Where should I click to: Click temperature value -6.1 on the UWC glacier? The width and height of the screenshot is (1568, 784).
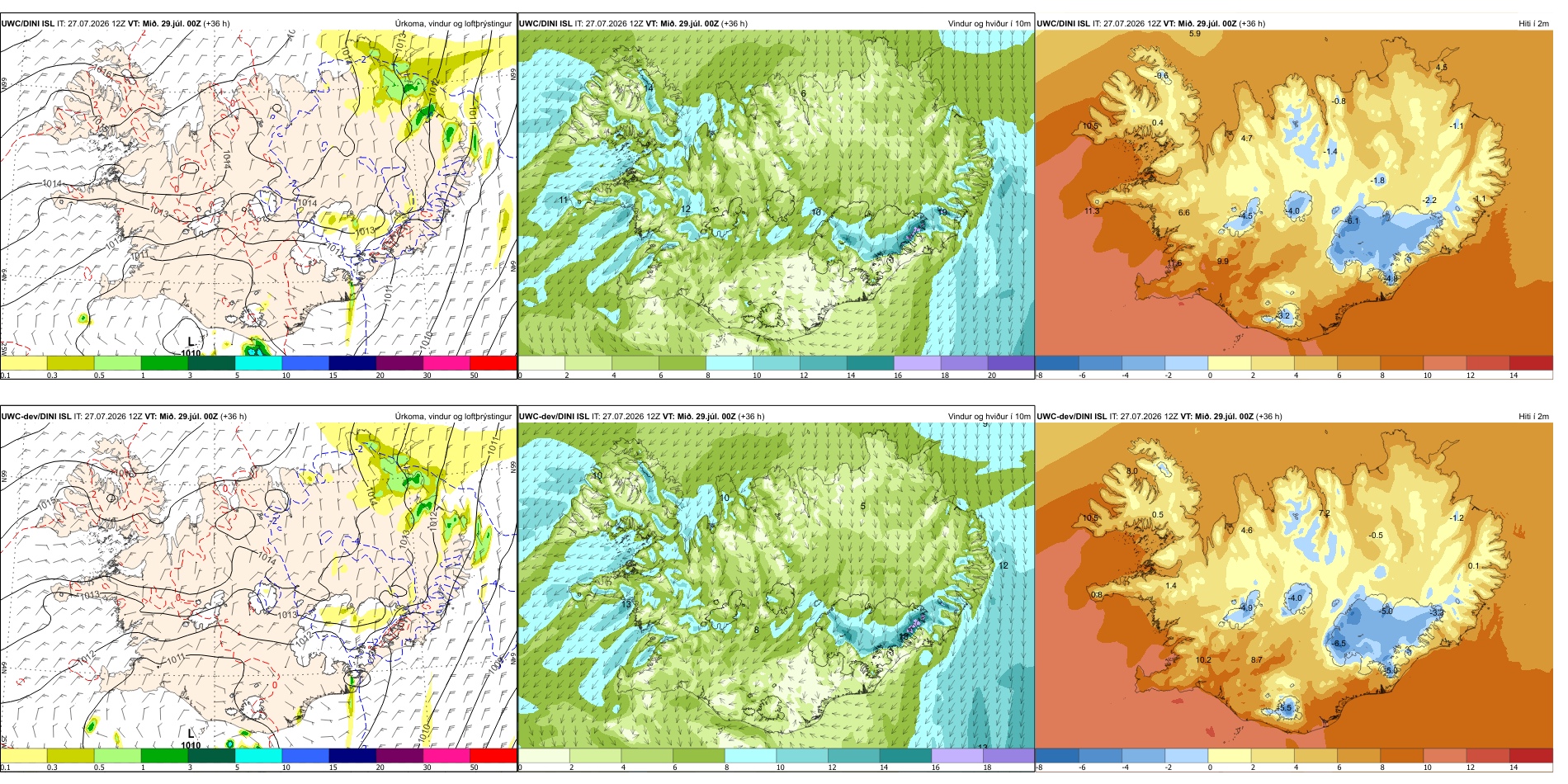point(1352,221)
